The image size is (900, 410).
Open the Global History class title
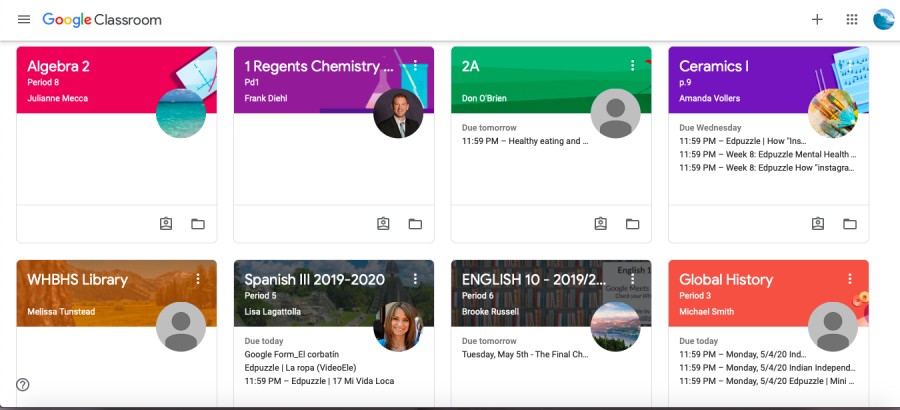[726, 280]
